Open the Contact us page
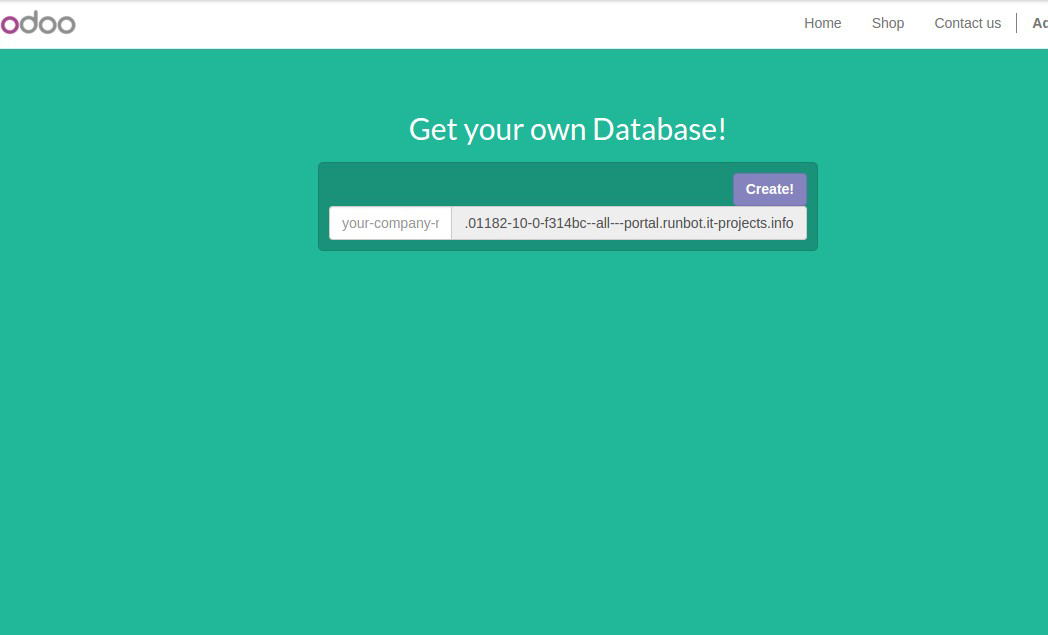The image size is (1048, 635). tap(966, 23)
